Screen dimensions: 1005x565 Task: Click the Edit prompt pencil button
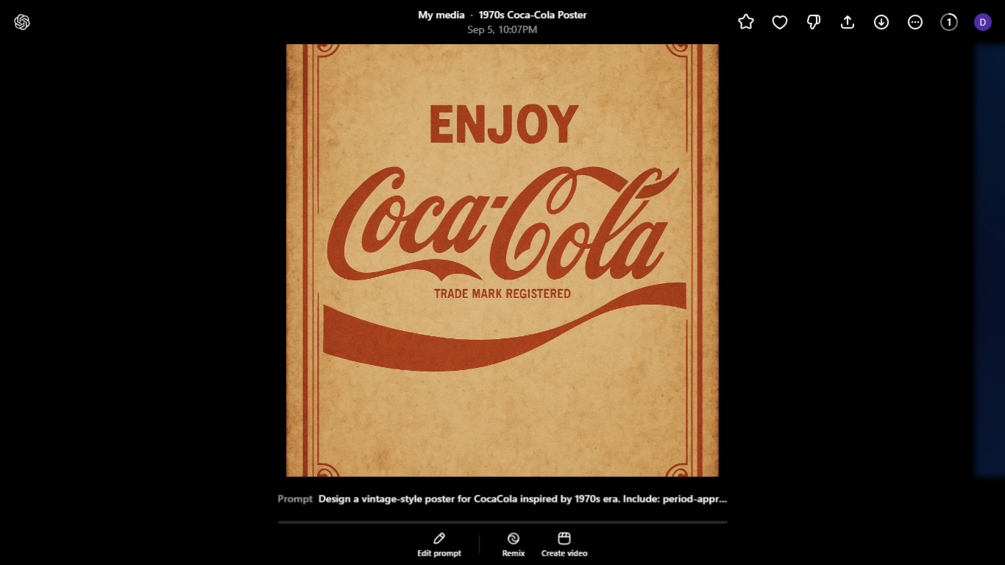[x=439, y=544]
